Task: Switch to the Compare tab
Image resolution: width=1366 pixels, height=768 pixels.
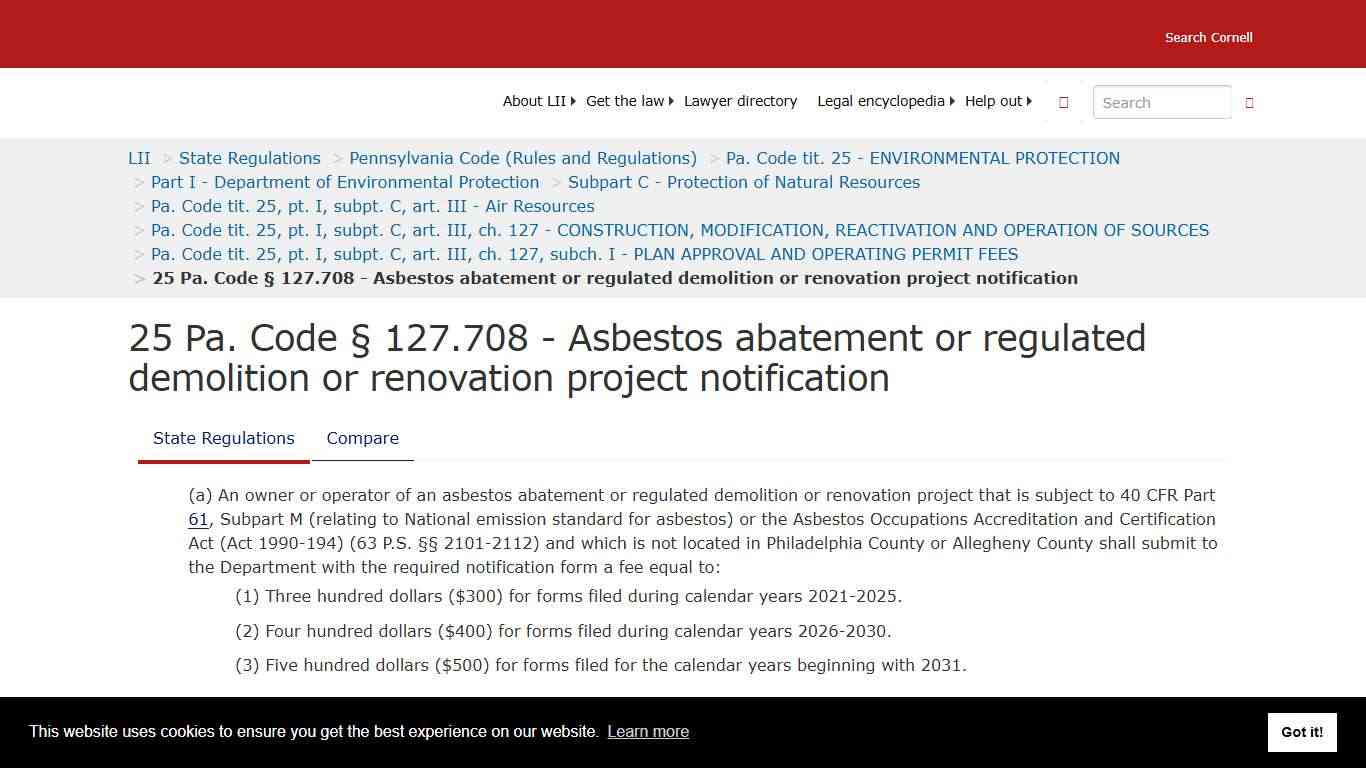Action: click(x=362, y=438)
